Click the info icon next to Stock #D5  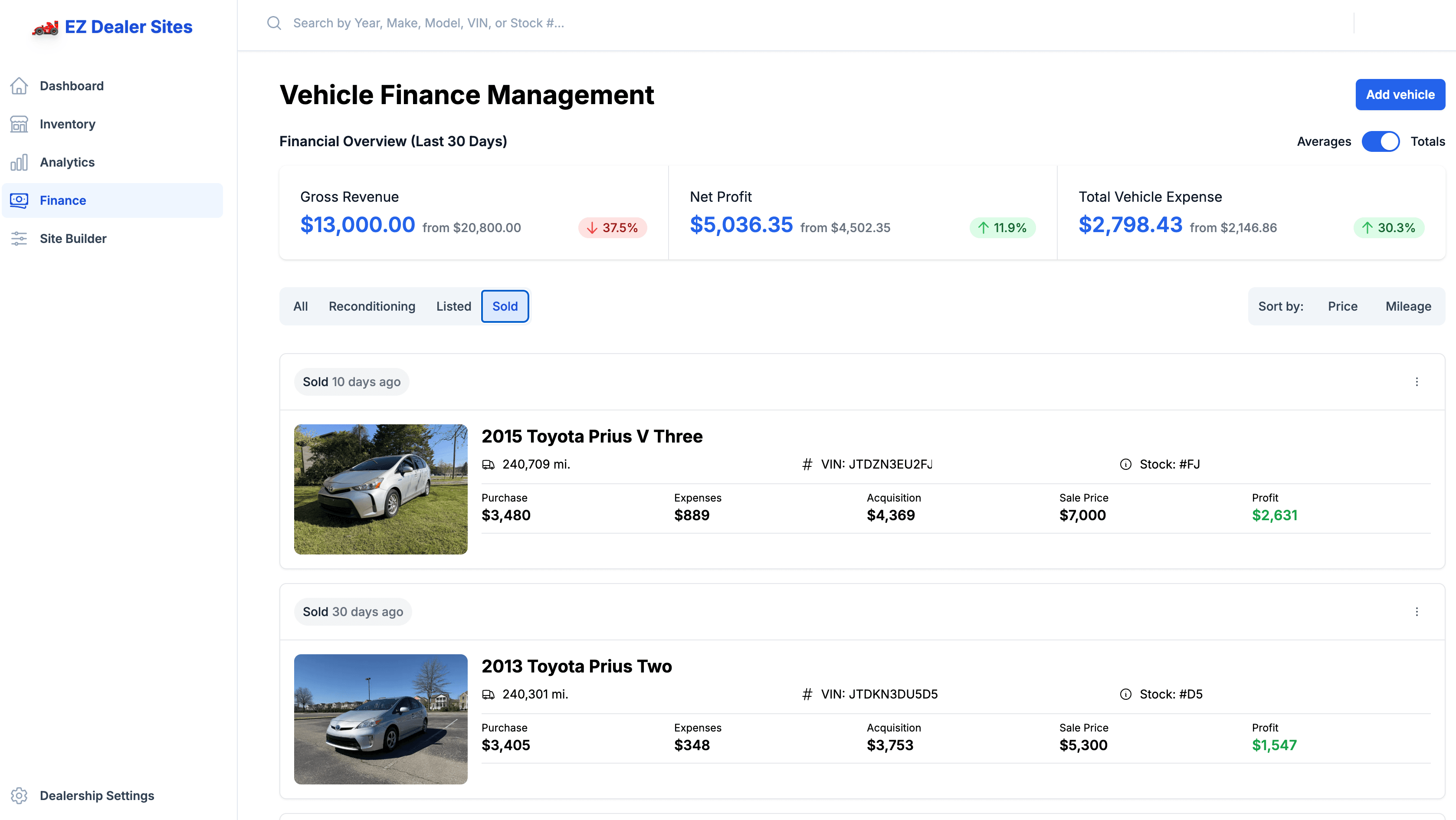1125,694
